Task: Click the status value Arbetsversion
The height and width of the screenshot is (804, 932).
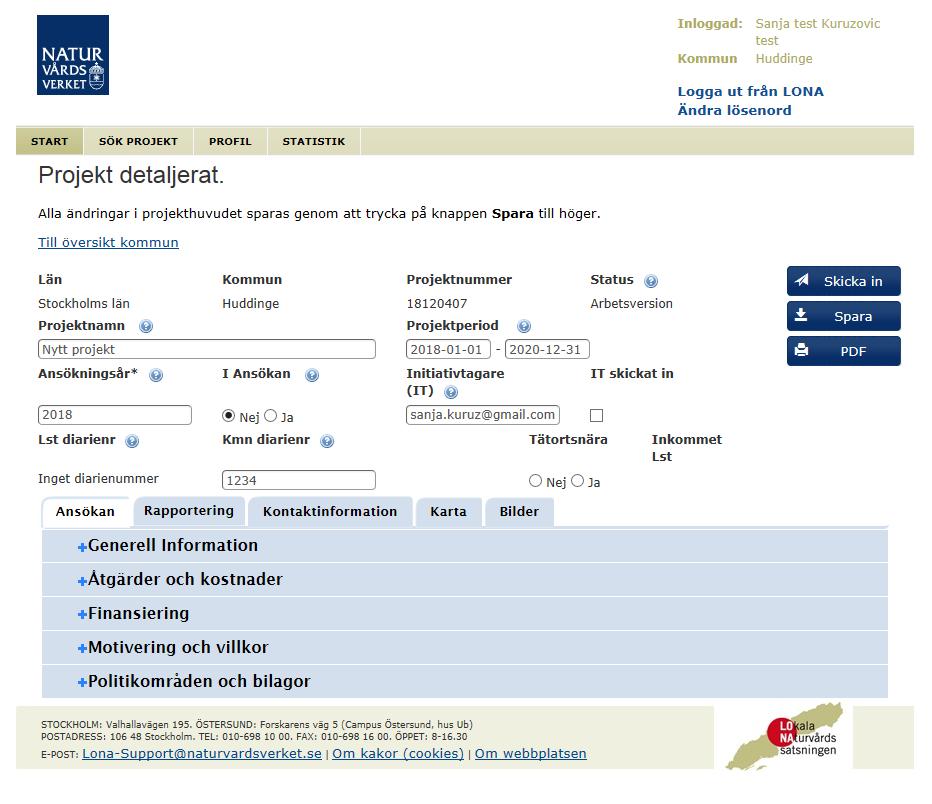Action: click(x=631, y=304)
